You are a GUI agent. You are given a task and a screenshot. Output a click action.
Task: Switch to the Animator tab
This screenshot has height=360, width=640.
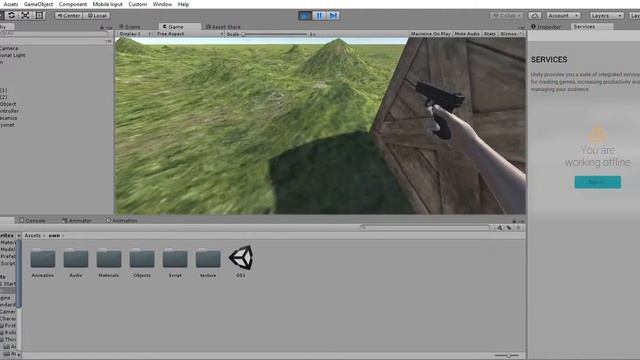click(77, 220)
